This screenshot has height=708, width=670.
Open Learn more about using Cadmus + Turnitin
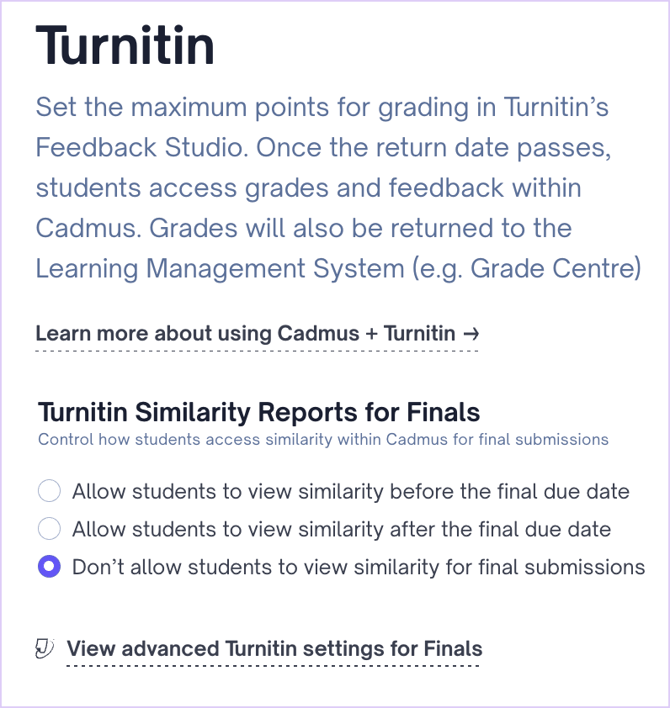(x=245, y=334)
